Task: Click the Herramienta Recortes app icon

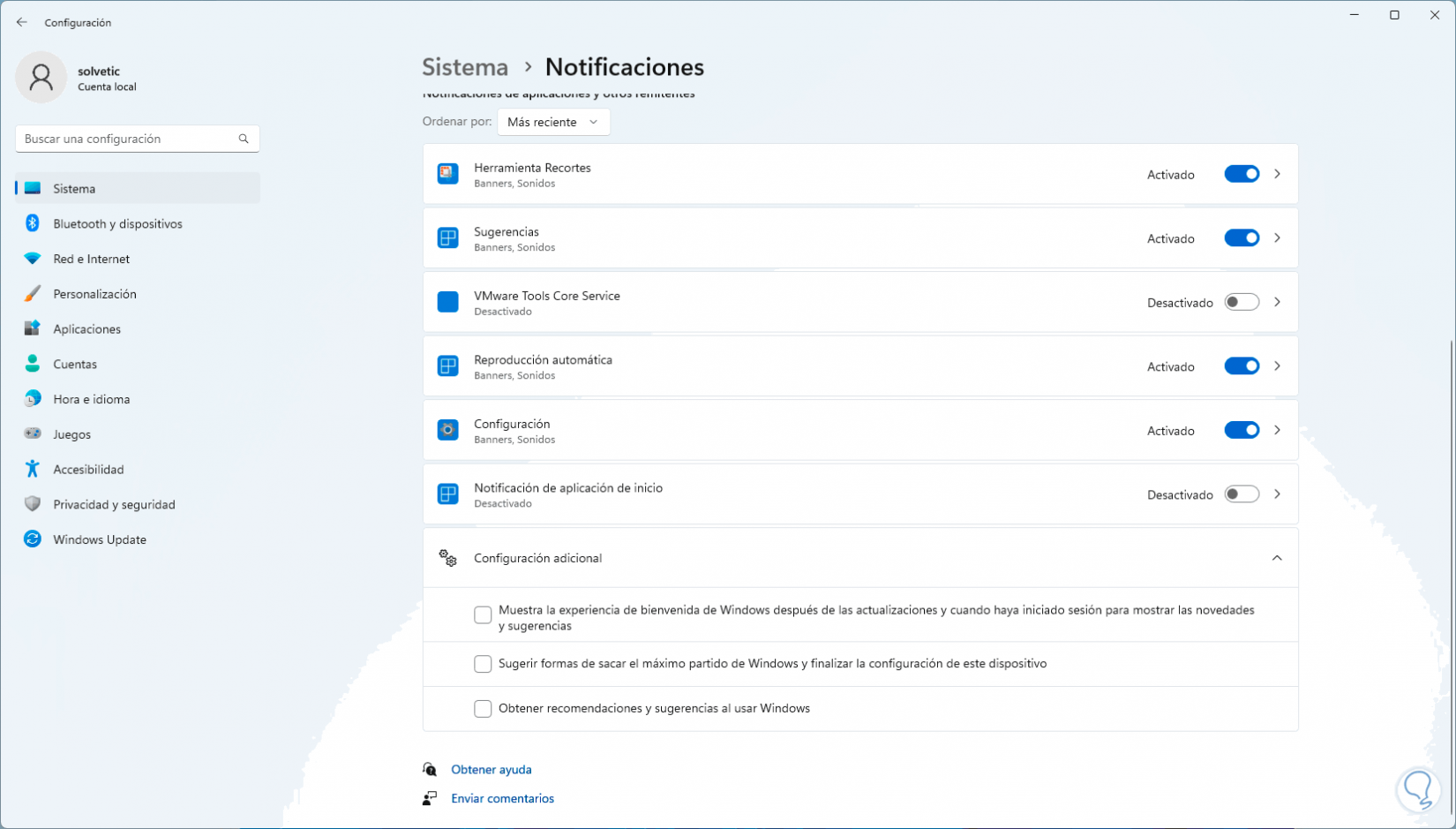Action: click(x=447, y=174)
